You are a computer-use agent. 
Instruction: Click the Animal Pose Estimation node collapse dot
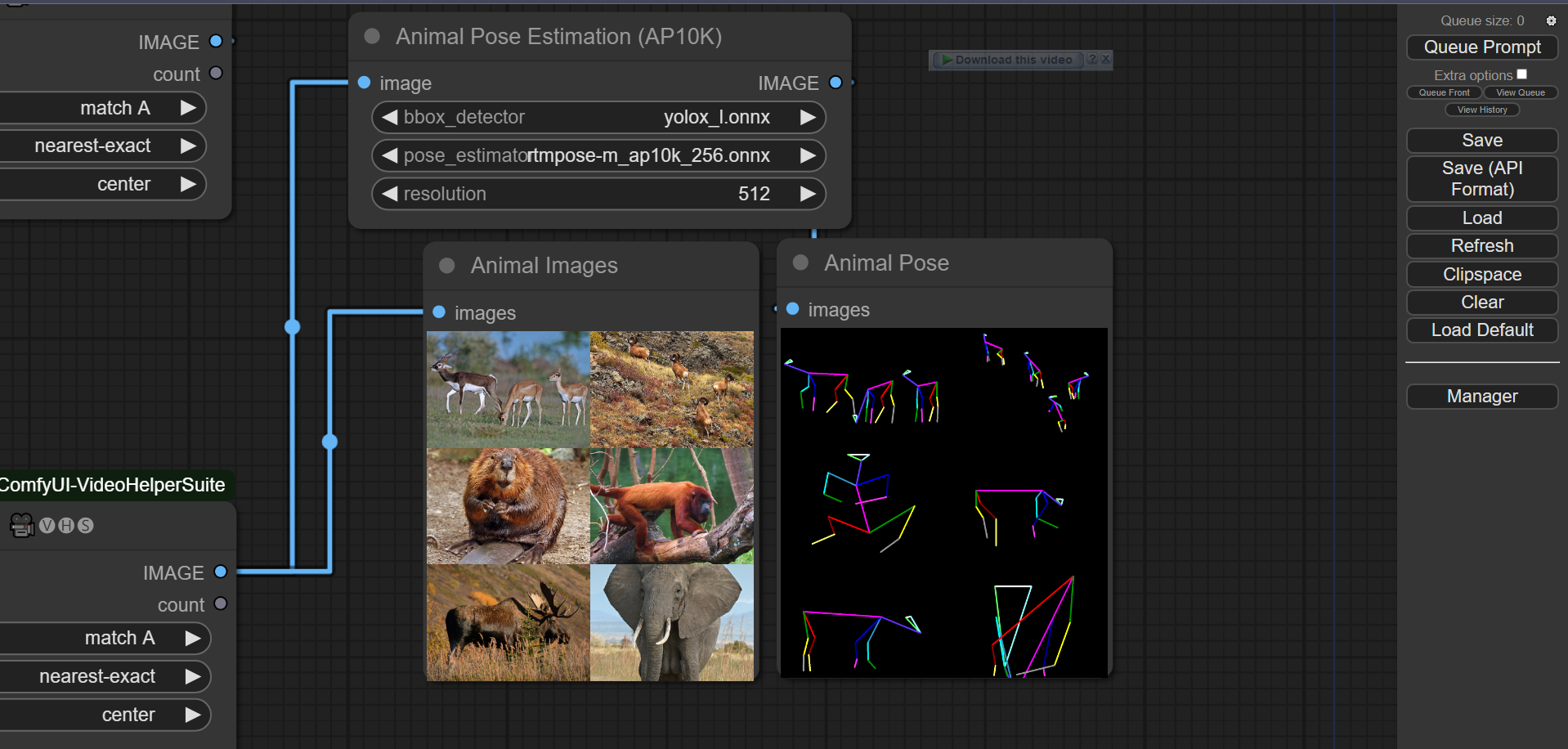pyautogui.click(x=372, y=37)
